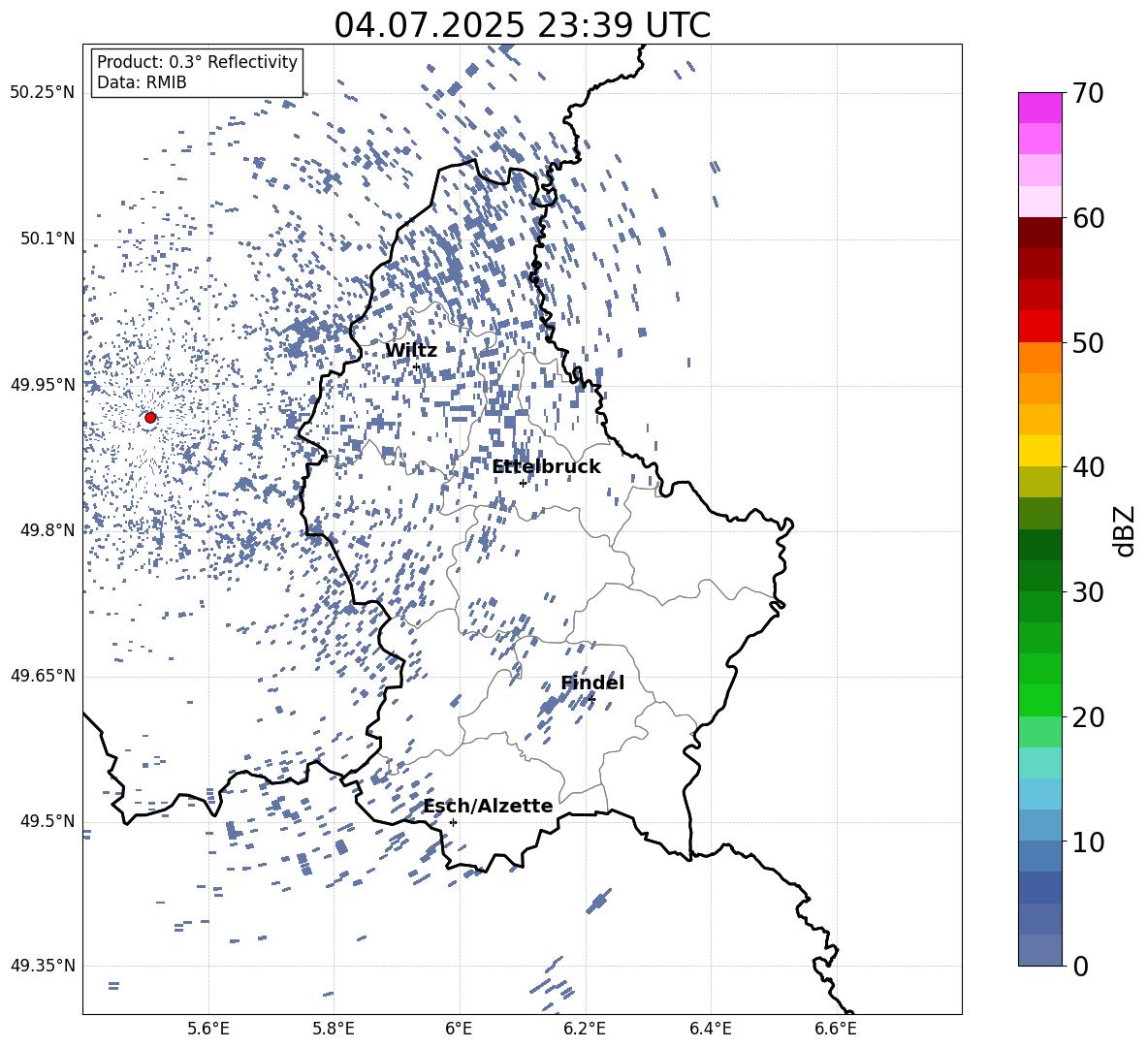Click the Esch/Alzette city label

[489, 806]
